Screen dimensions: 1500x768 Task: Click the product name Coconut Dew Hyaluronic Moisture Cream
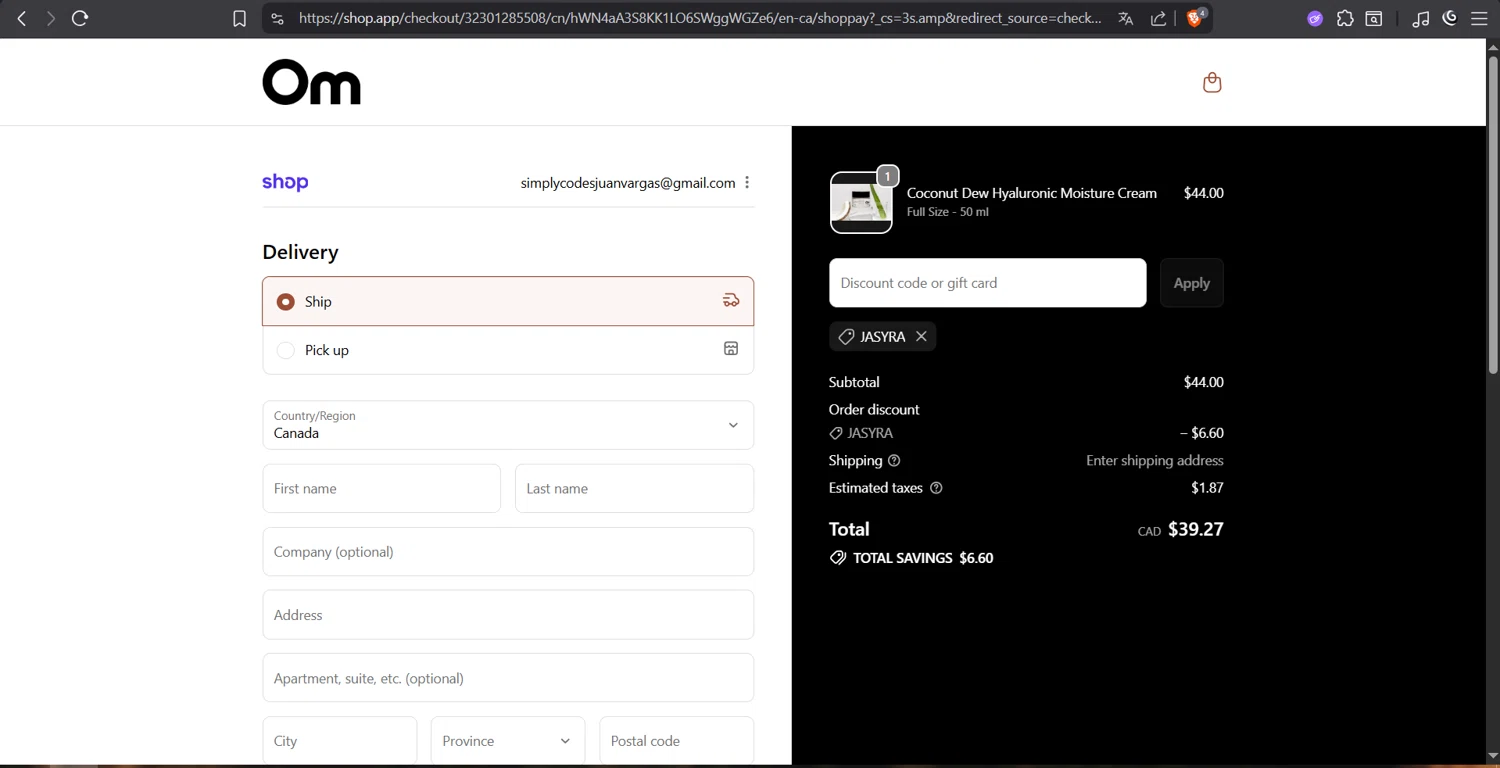(x=1031, y=193)
